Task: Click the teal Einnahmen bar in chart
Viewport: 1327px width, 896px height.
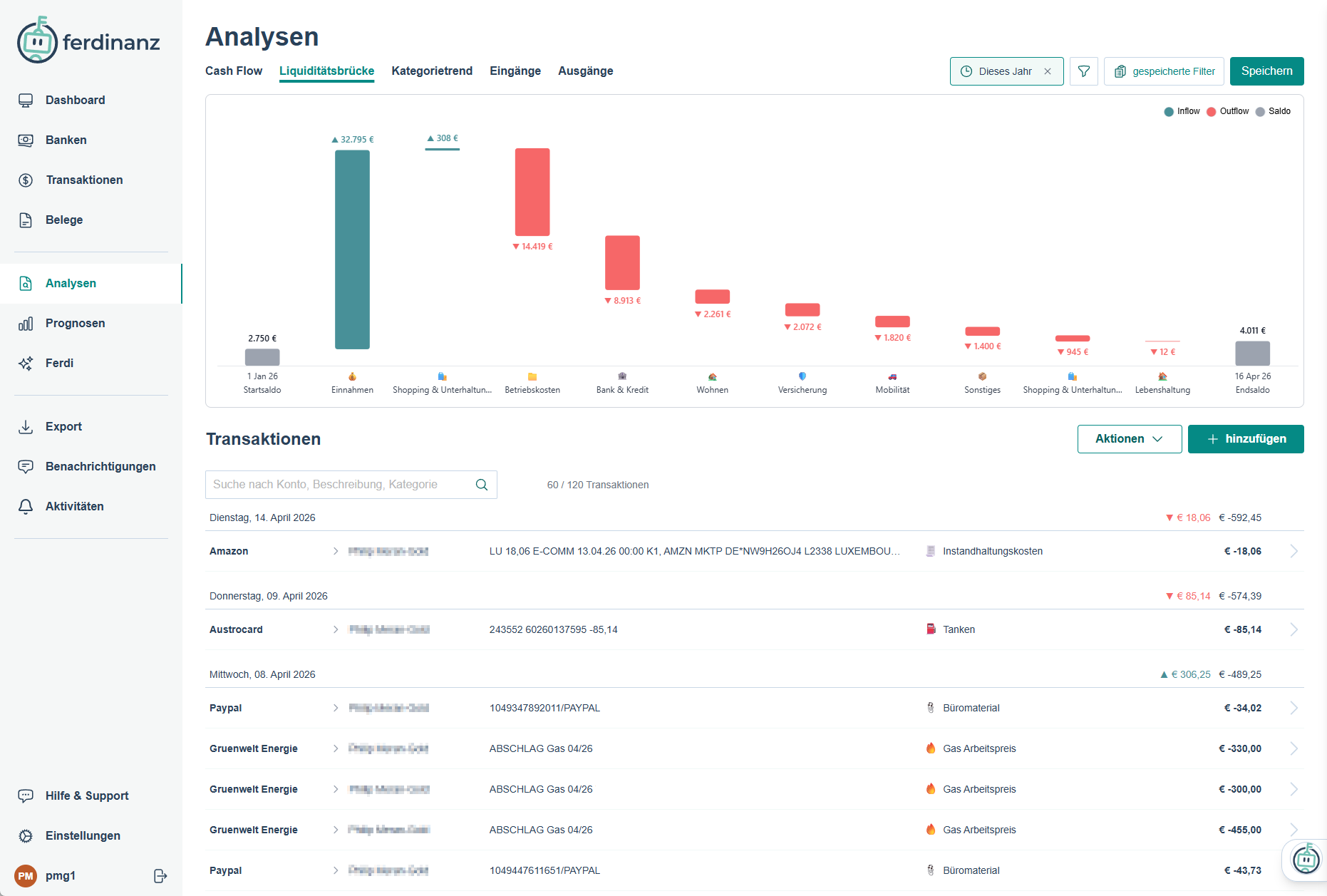Action: click(352, 249)
